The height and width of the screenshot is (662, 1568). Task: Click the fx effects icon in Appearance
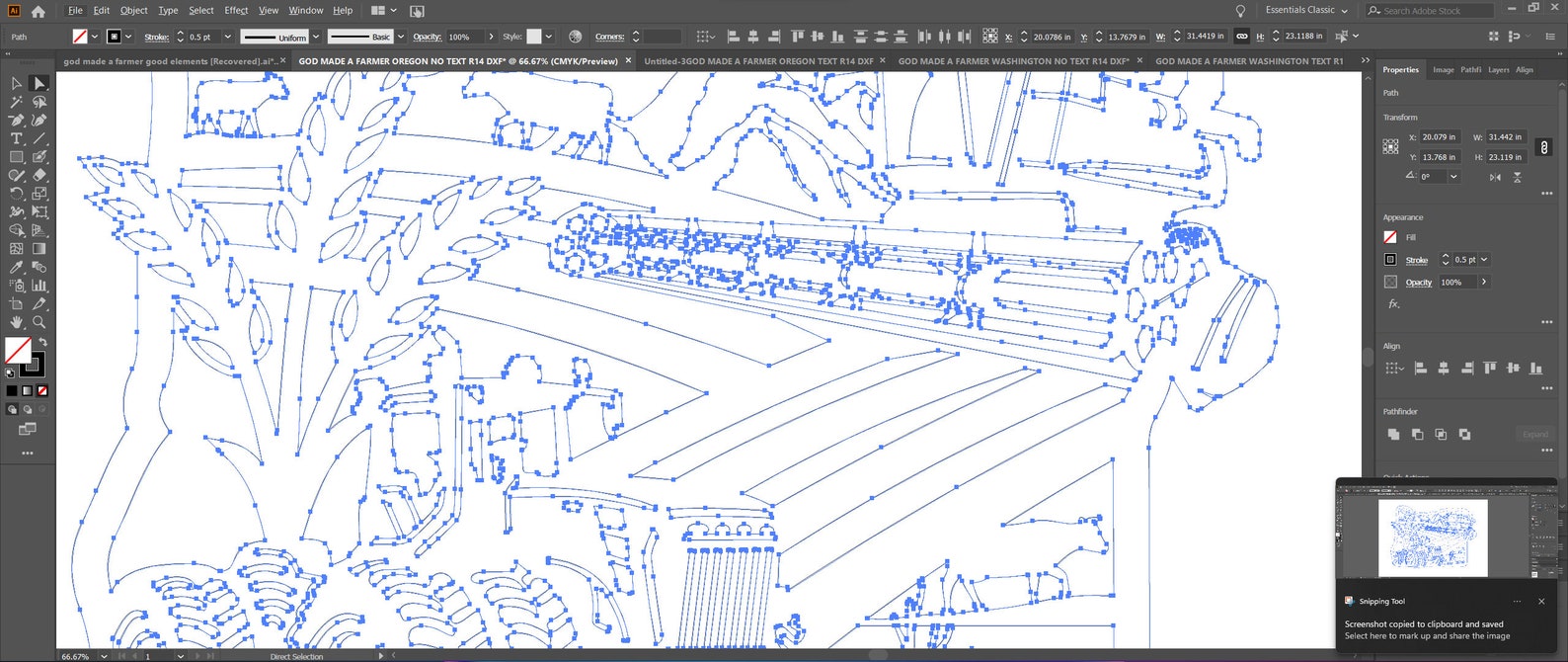coord(1393,304)
